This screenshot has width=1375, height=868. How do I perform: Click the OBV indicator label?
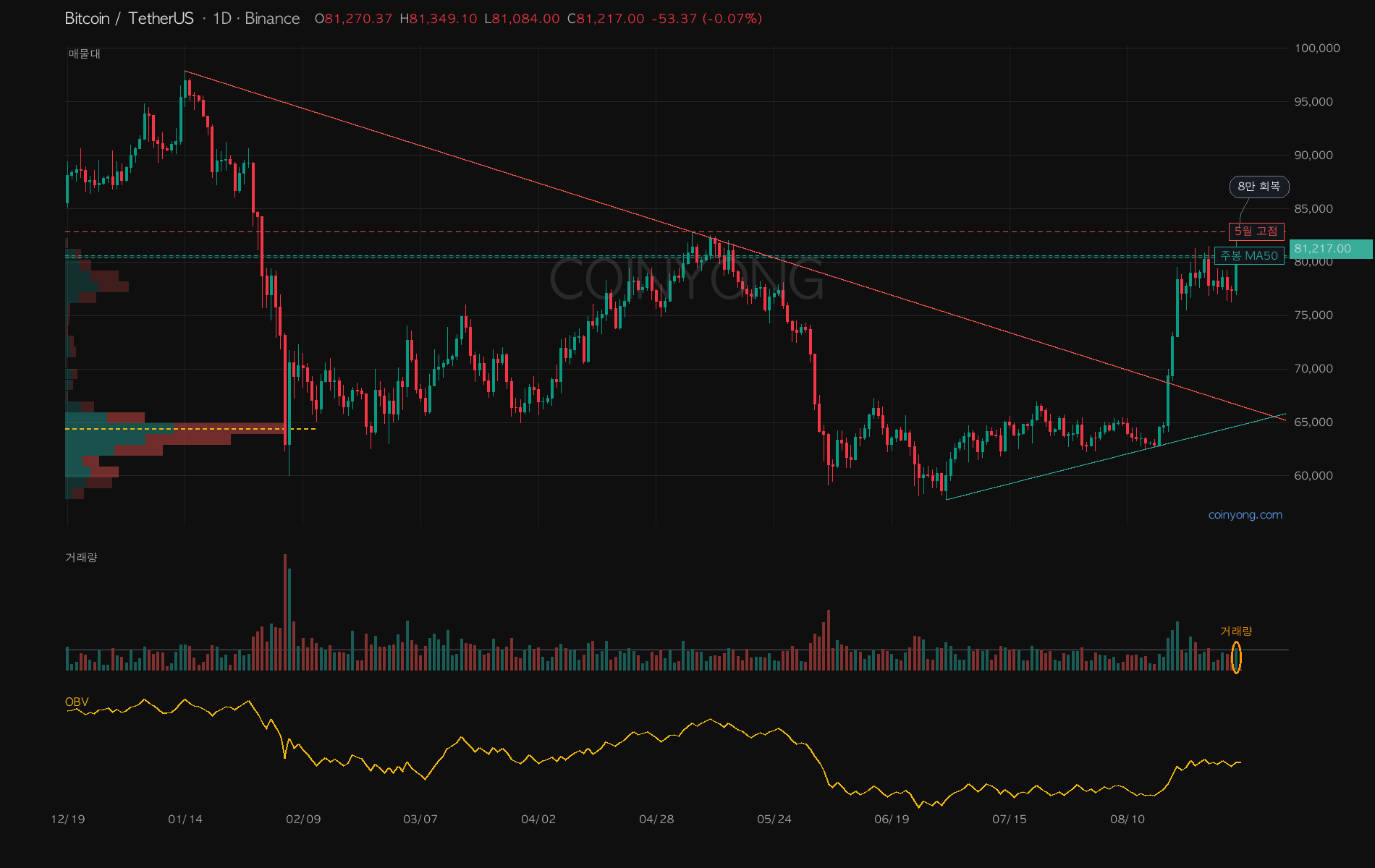pos(77,702)
